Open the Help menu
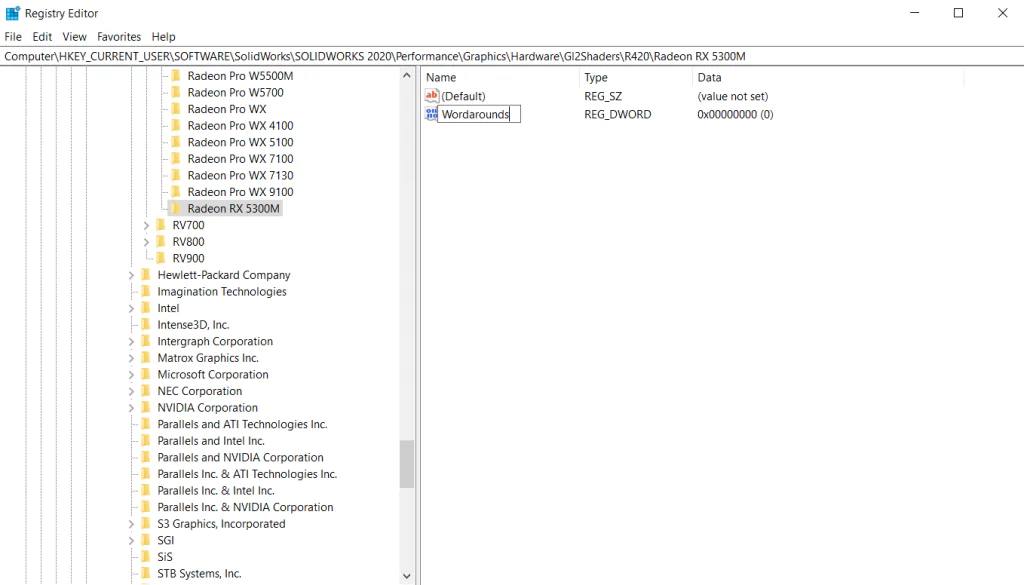This screenshot has height=585, width=1024. point(163,37)
